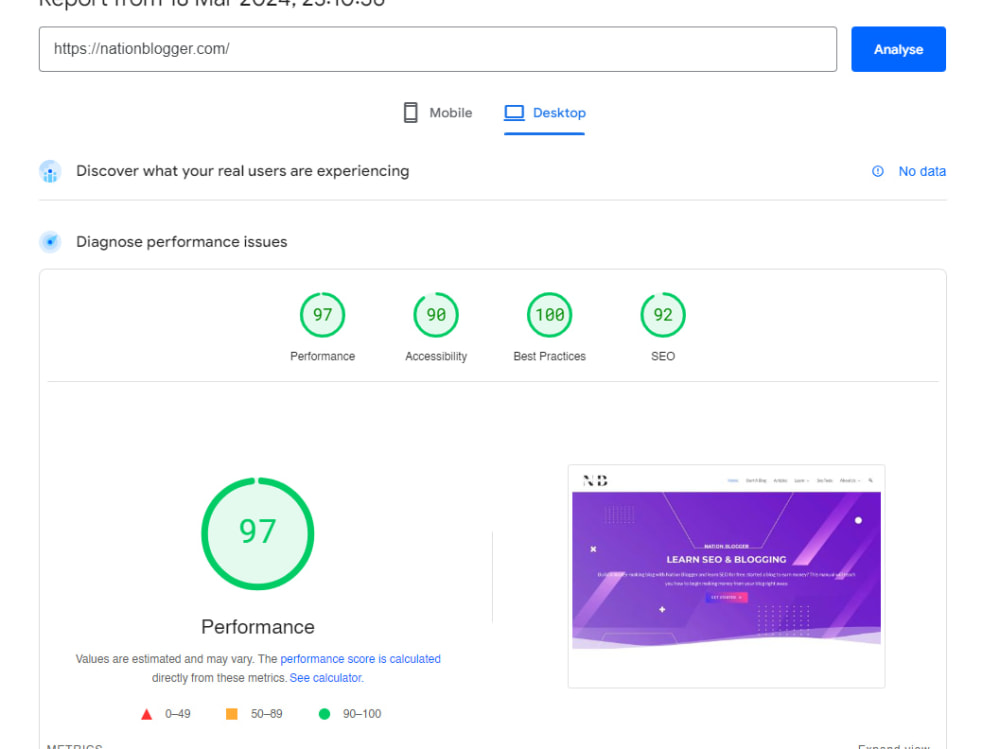Image resolution: width=1000 pixels, height=749 pixels.
Task: Focus the URL input field with nationblogger.com
Action: point(438,49)
